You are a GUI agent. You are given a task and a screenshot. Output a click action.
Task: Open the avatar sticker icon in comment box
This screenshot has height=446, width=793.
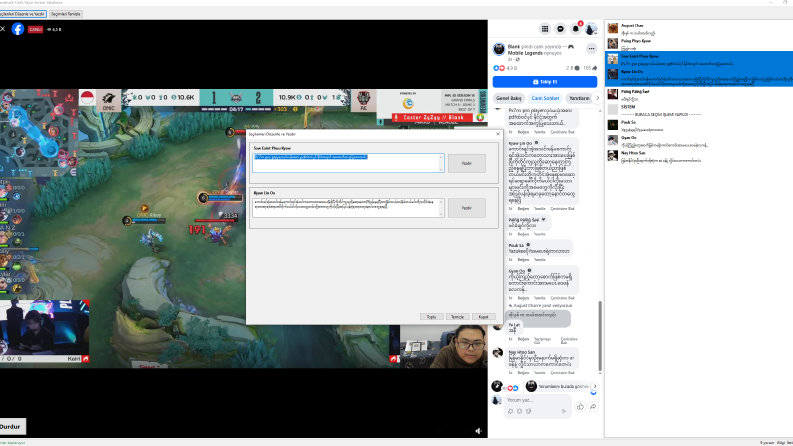pos(510,411)
